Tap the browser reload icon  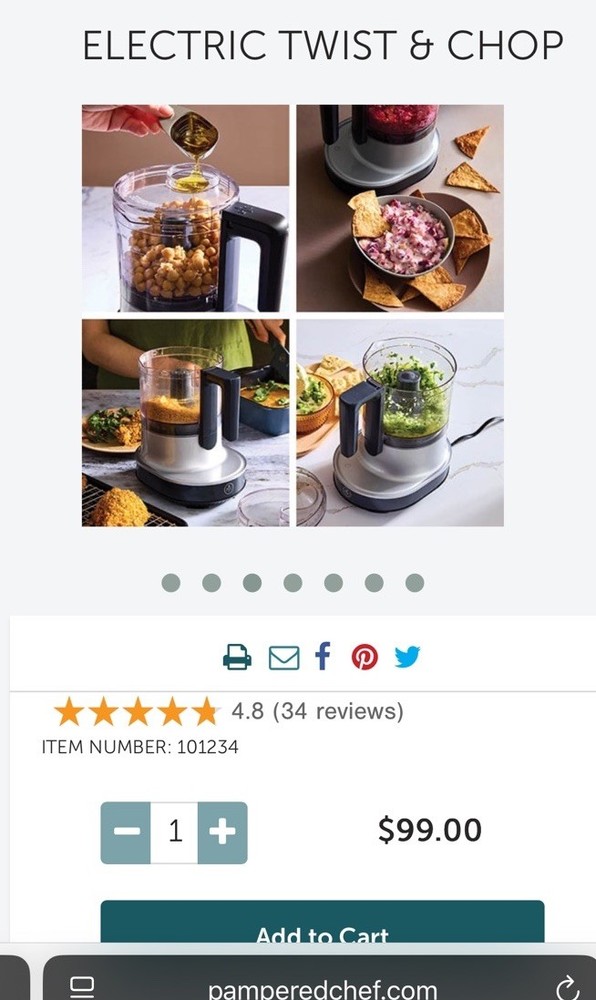[x=567, y=989]
